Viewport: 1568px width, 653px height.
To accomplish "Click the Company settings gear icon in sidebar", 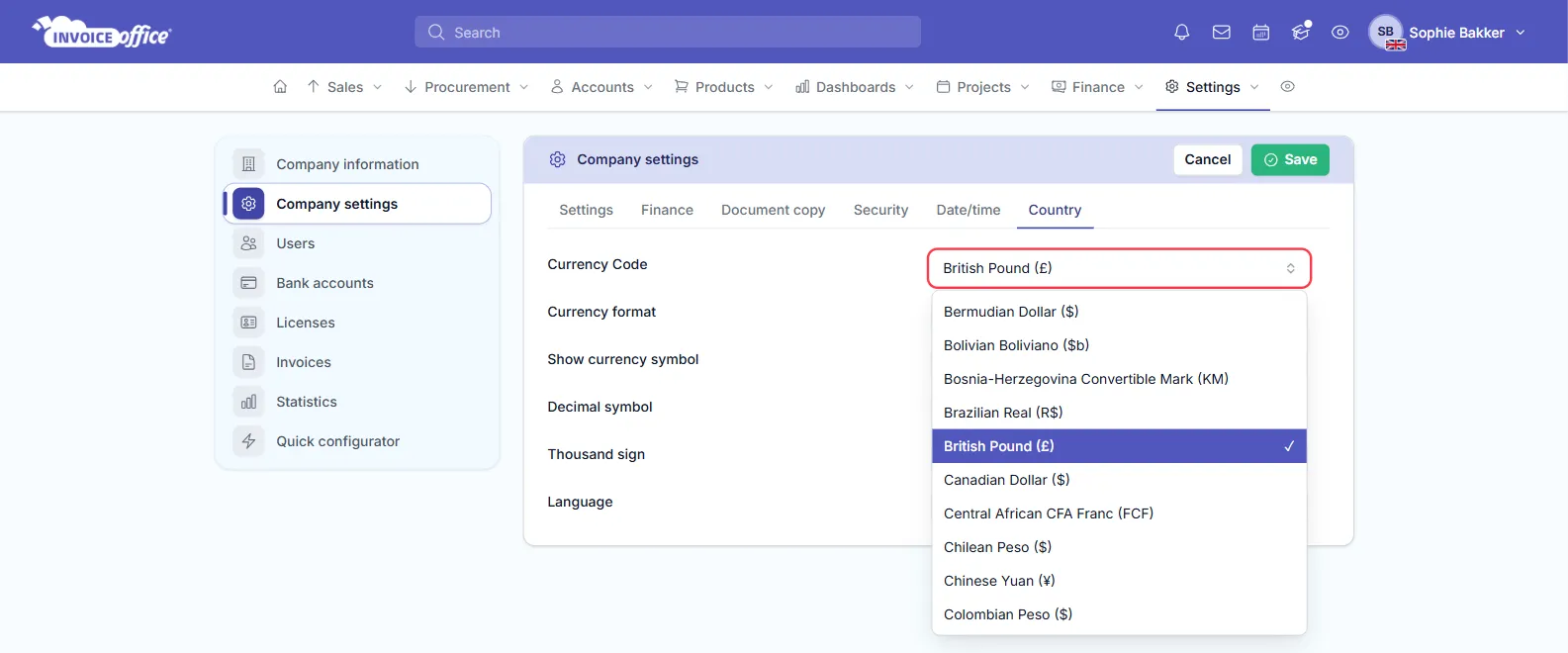I will coord(248,204).
